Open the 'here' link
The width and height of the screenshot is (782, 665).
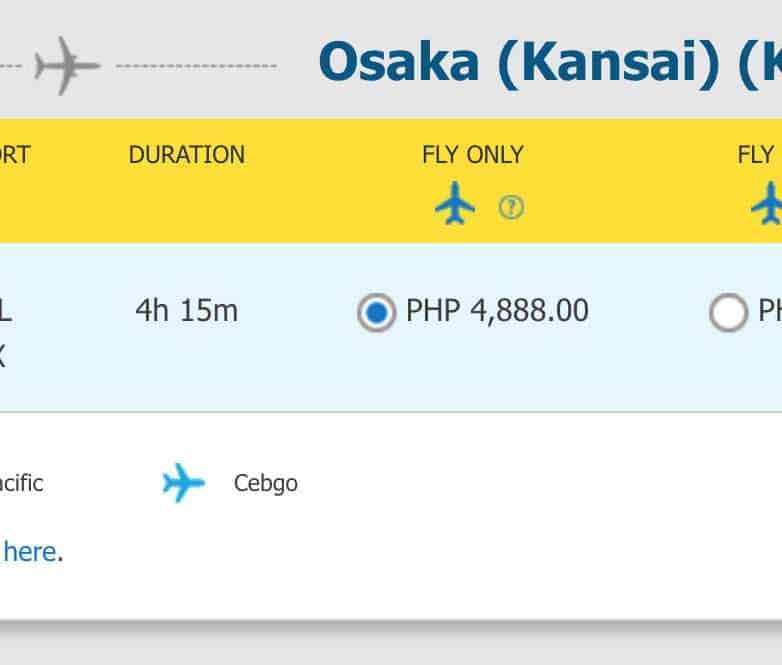pyautogui.click(x=30, y=551)
